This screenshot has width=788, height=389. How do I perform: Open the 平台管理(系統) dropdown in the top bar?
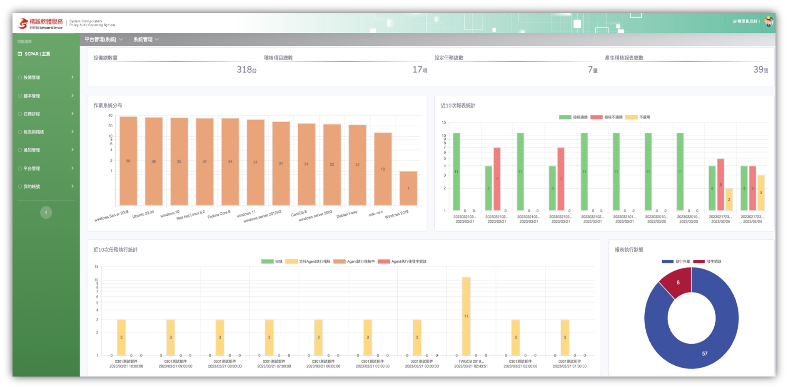(104, 39)
